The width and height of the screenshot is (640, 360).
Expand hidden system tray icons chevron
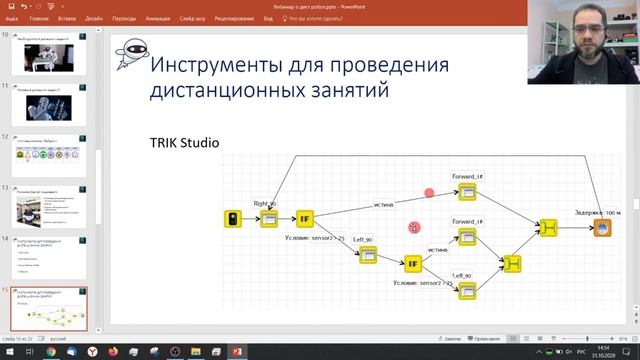click(x=539, y=351)
